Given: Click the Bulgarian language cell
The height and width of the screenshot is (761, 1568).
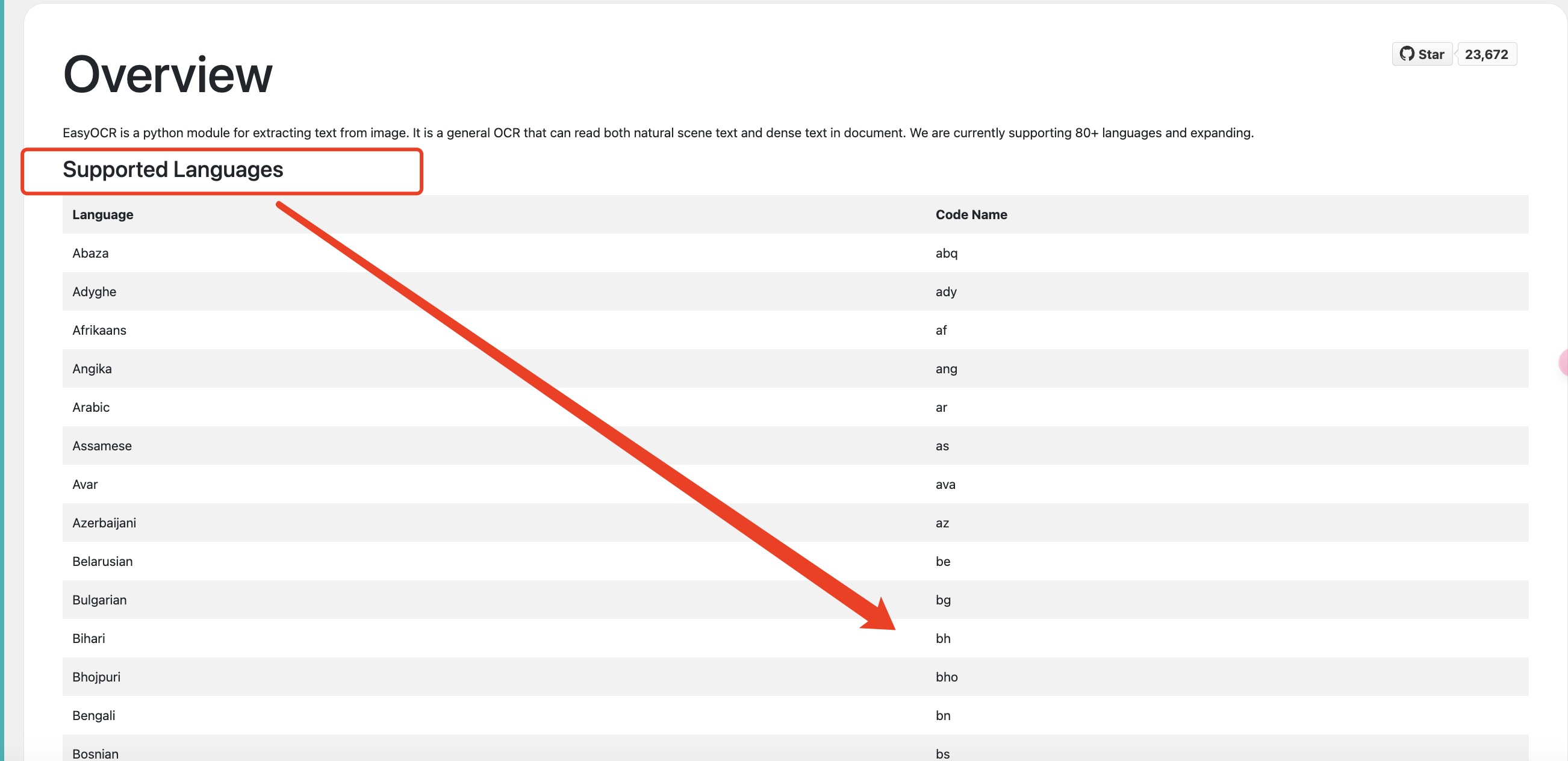Looking at the screenshot, I should (x=99, y=600).
